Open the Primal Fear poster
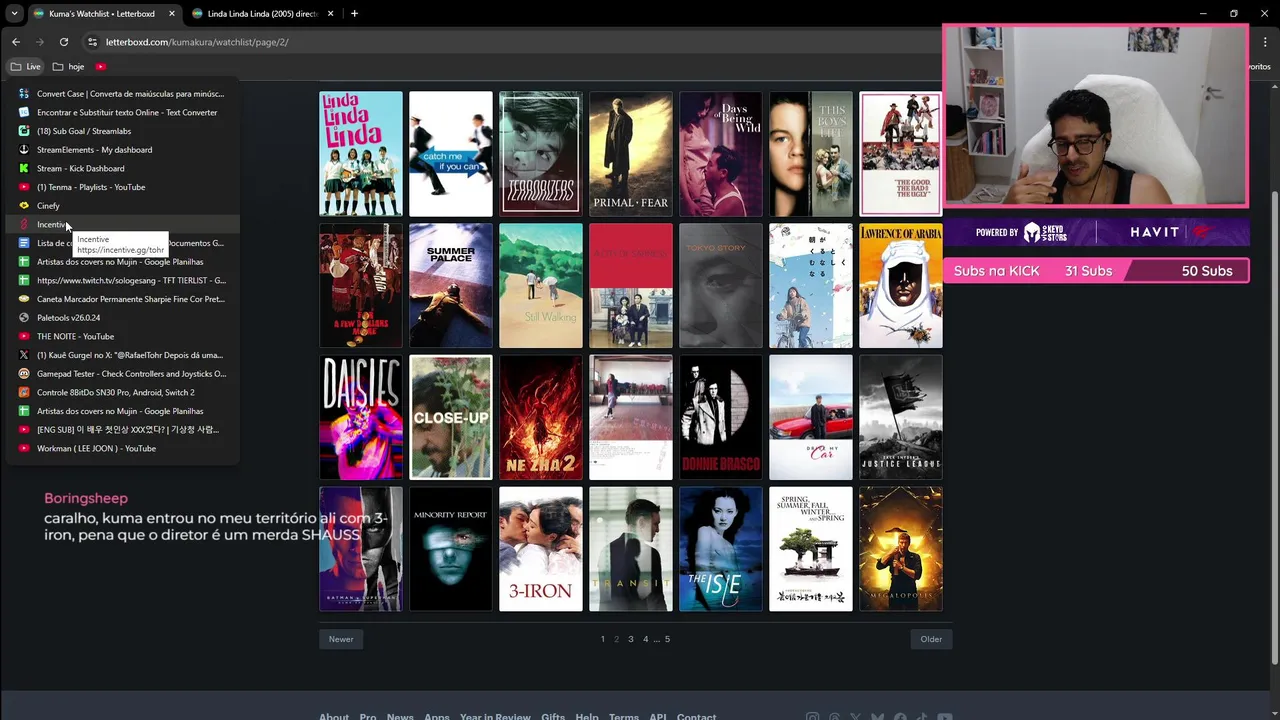The width and height of the screenshot is (1280, 720). [x=631, y=154]
